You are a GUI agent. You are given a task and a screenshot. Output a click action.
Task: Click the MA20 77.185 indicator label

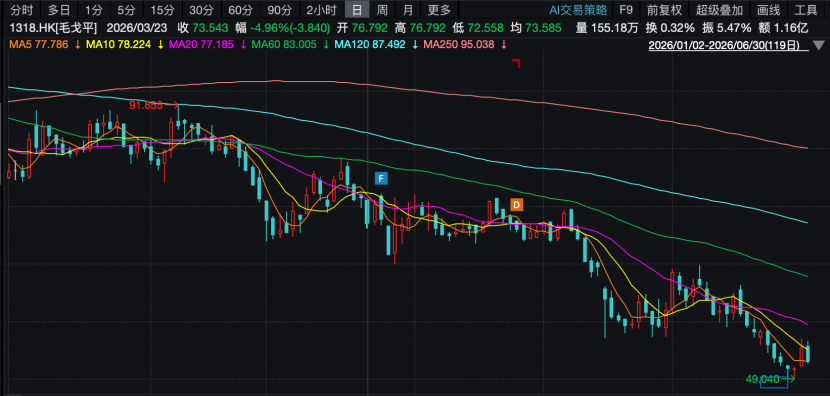[201, 45]
